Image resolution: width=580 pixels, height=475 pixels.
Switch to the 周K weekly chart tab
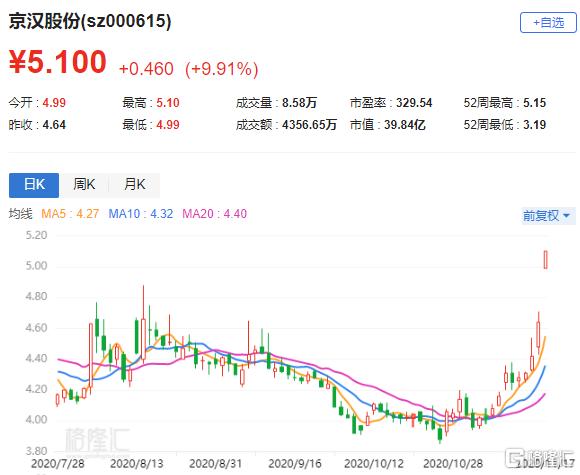pos(84,185)
